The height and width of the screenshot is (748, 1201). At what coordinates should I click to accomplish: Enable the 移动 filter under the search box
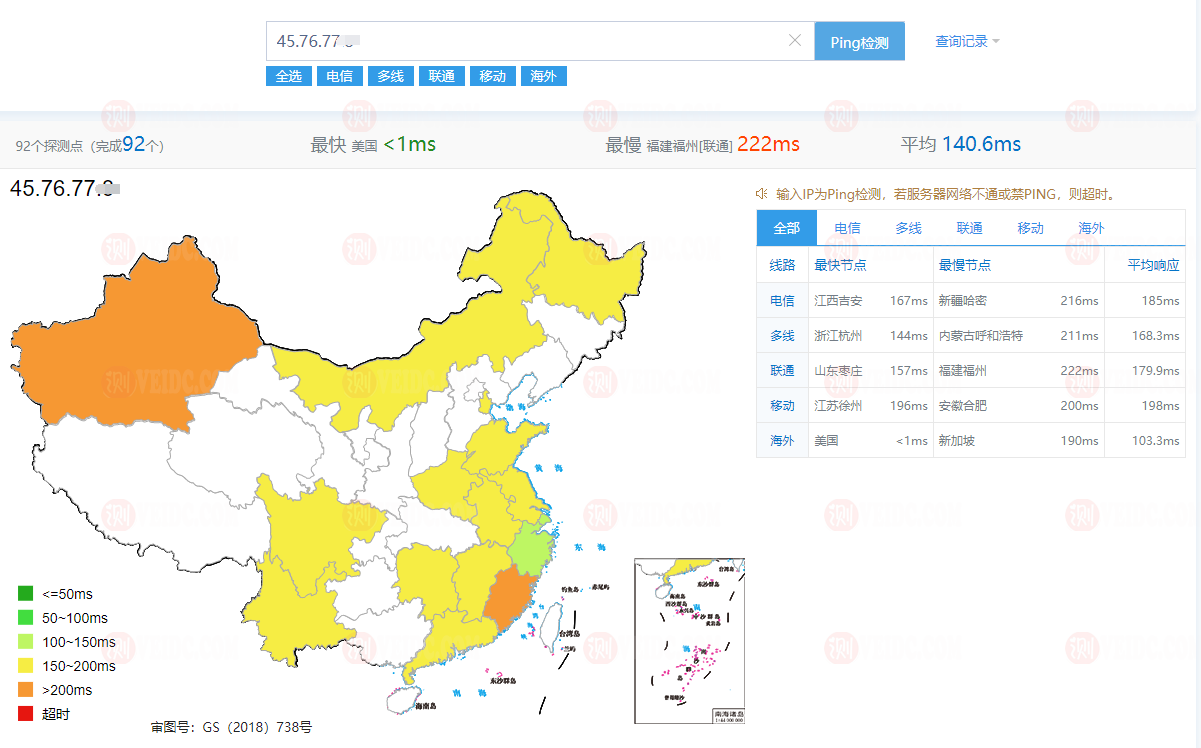click(492, 75)
